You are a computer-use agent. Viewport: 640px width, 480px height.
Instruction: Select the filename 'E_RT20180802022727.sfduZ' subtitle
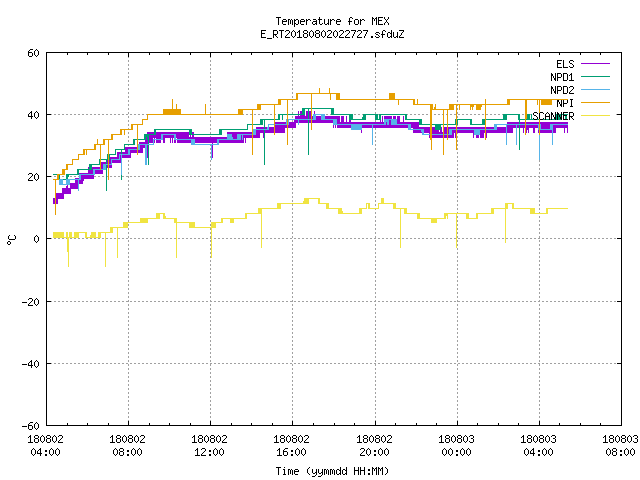pos(332,34)
